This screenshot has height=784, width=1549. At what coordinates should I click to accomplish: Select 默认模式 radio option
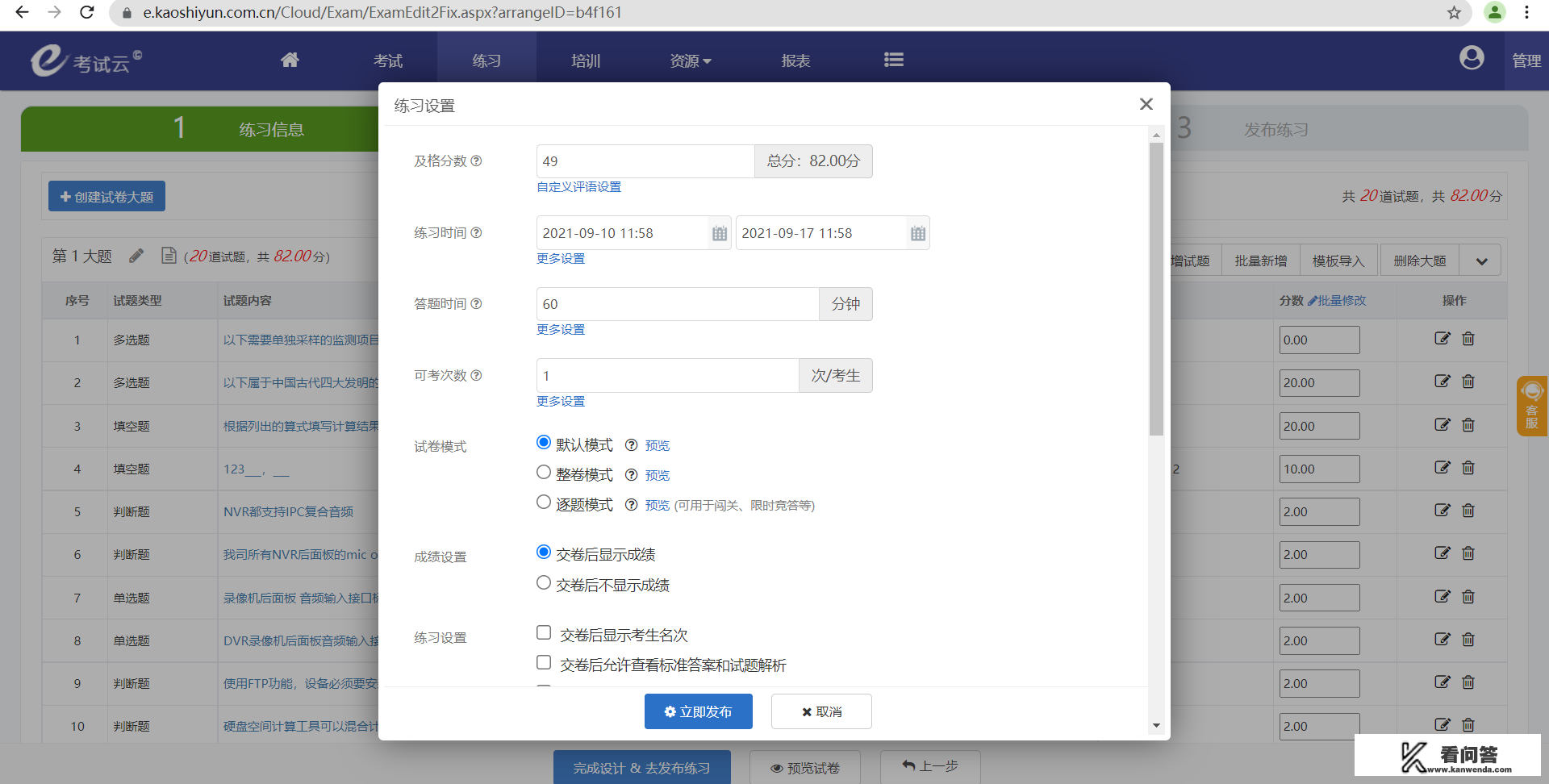[x=544, y=442]
